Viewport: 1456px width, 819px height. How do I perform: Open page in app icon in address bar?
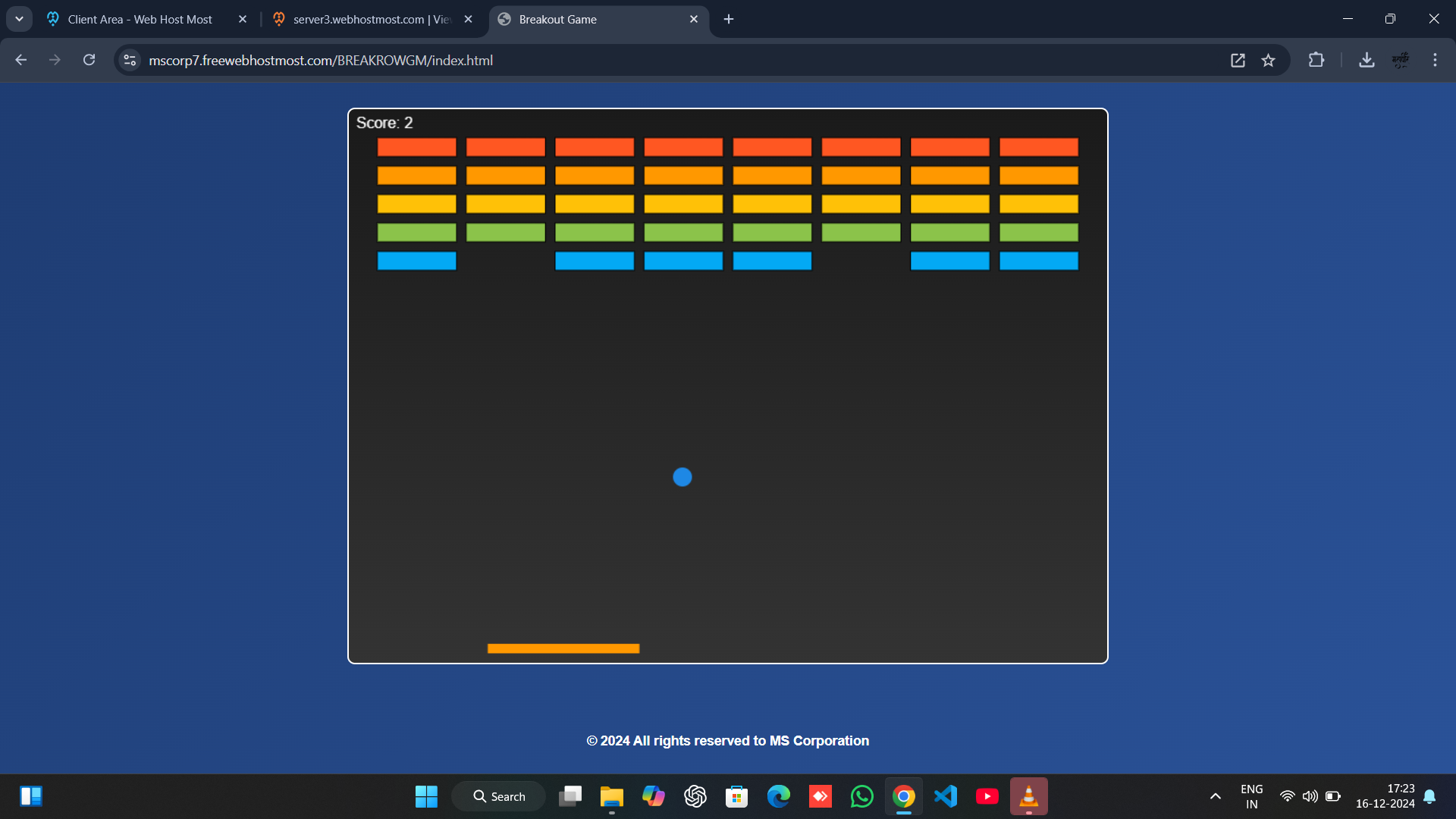point(1238,60)
